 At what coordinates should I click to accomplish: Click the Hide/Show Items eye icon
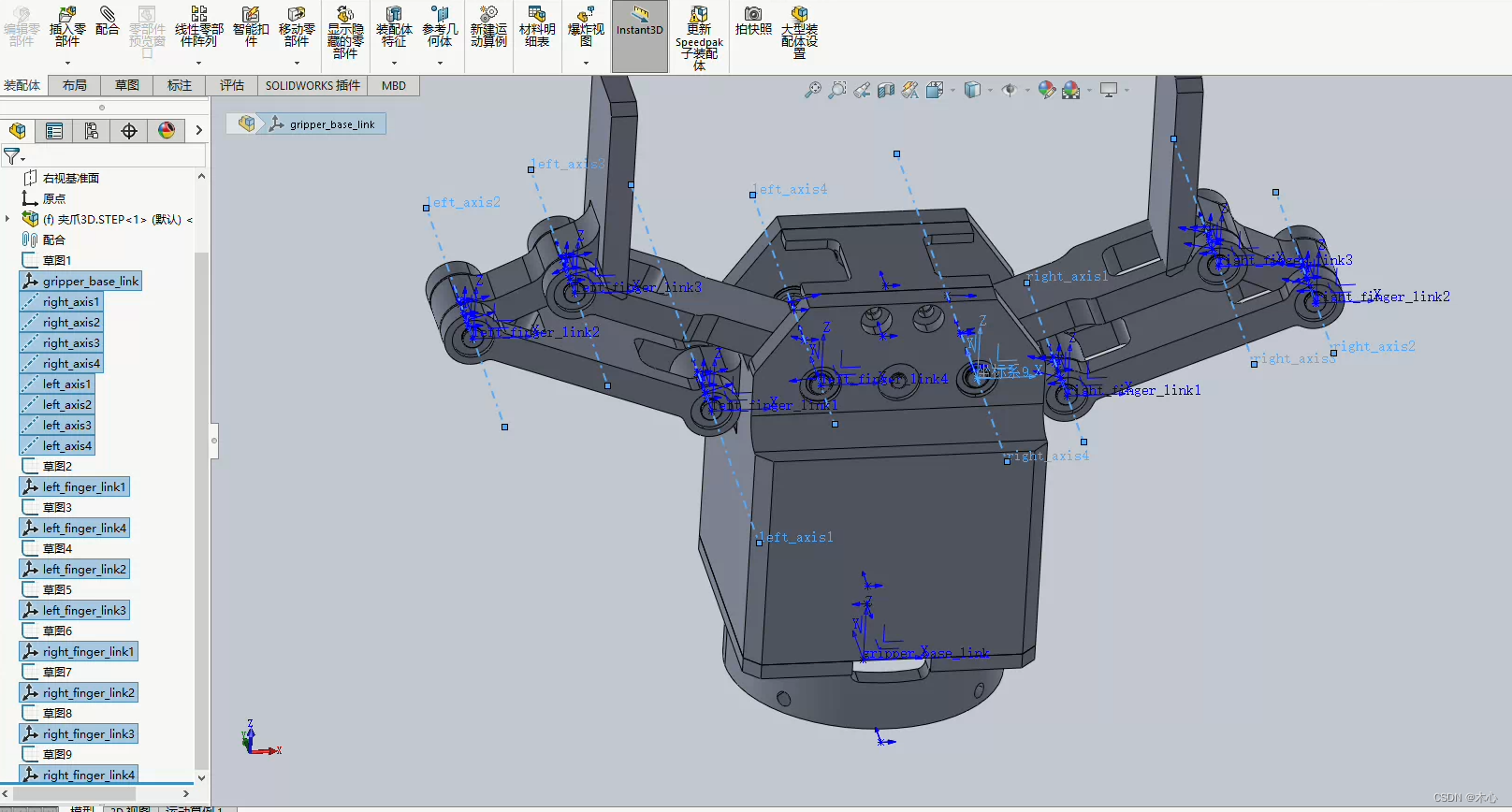(x=1009, y=90)
